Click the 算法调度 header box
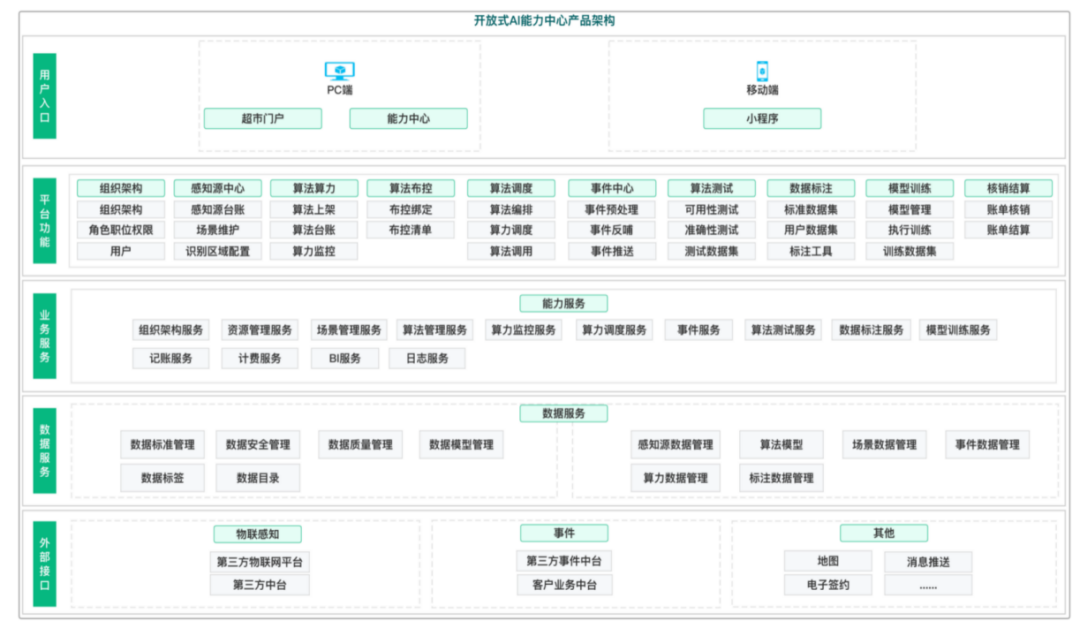Image resolution: width=1080 pixels, height=636 pixels. coord(511,188)
